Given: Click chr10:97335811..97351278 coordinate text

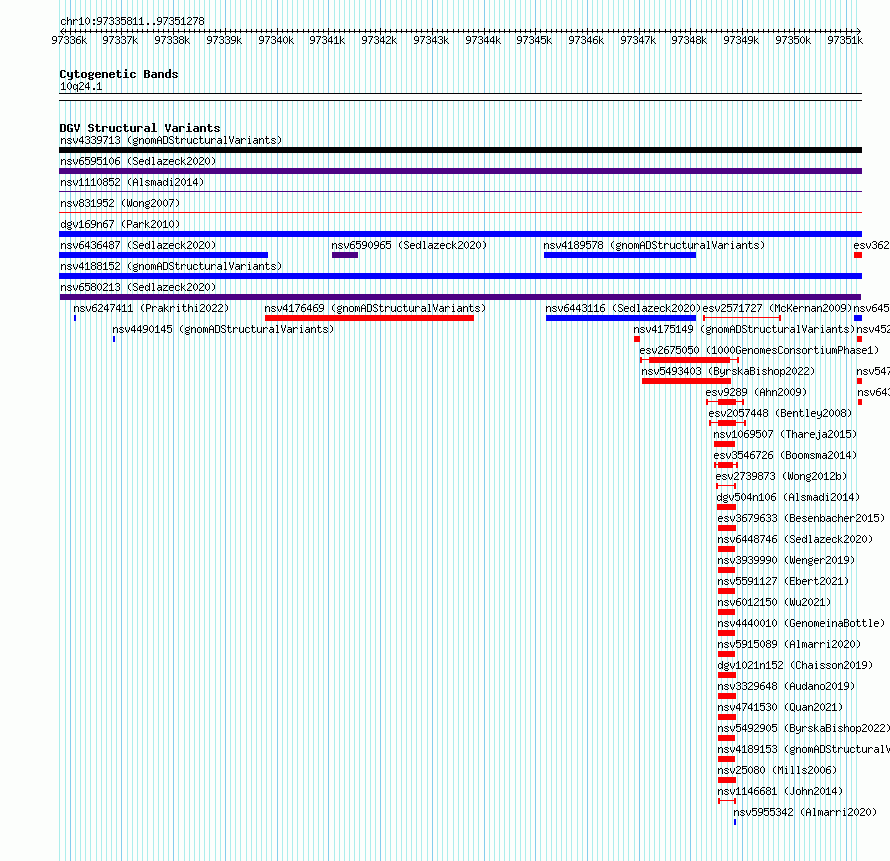Looking at the screenshot, I should [x=132, y=21].
